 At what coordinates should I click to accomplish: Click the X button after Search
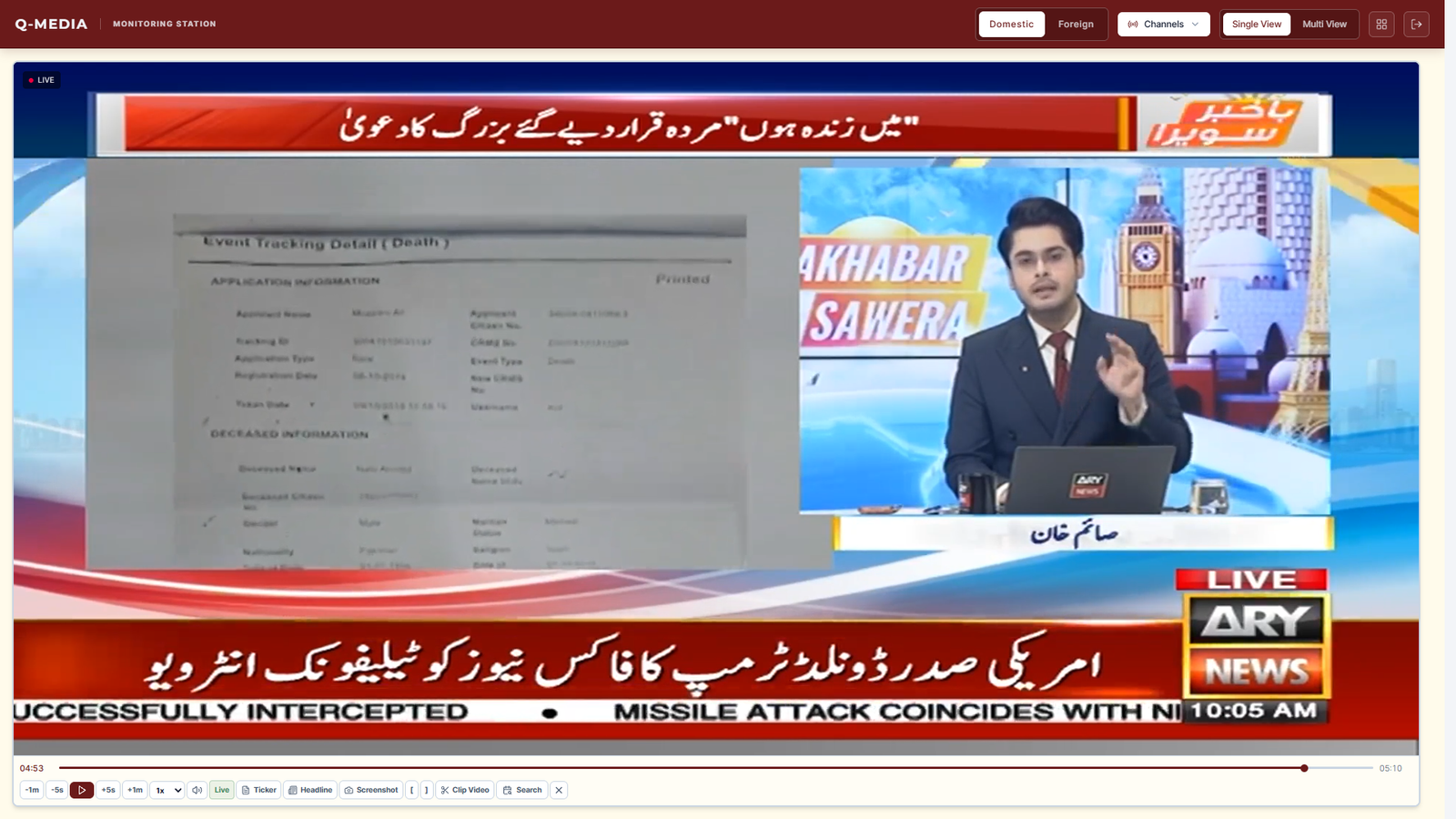pos(559,790)
